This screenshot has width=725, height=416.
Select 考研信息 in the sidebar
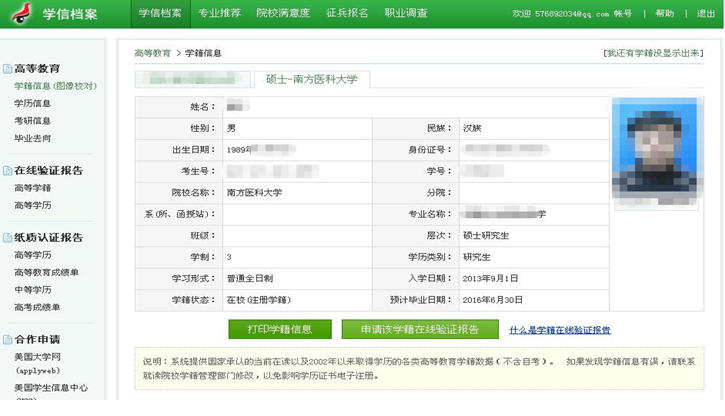tap(32, 120)
